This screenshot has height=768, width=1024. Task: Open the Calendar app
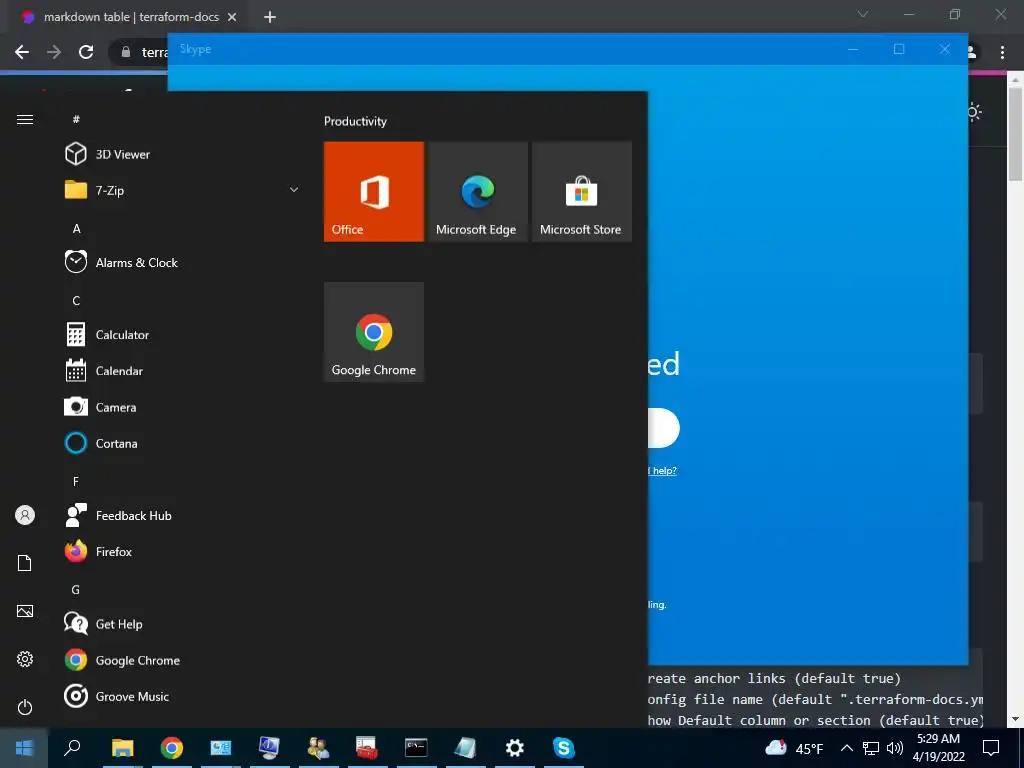[x=182, y=371]
